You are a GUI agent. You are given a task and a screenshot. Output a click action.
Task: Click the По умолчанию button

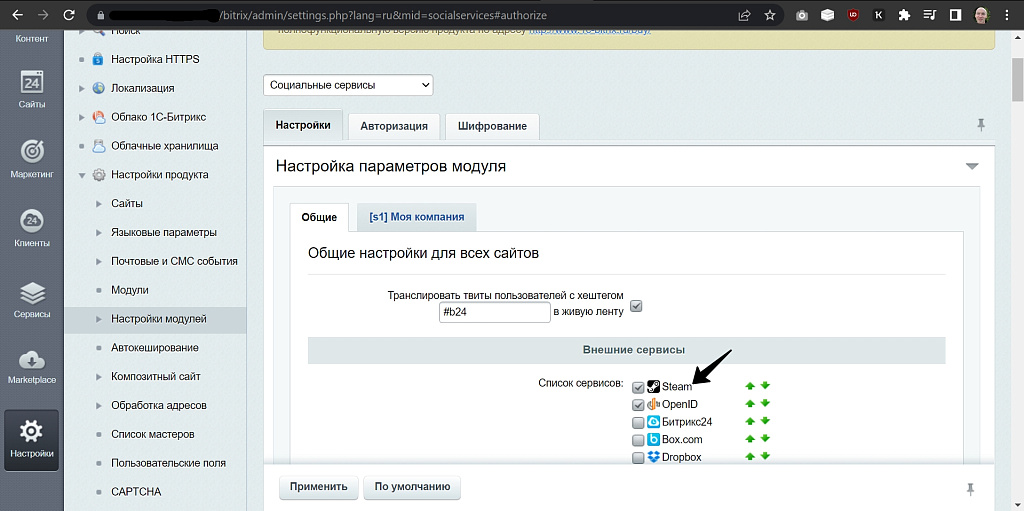tap(411, 487)
